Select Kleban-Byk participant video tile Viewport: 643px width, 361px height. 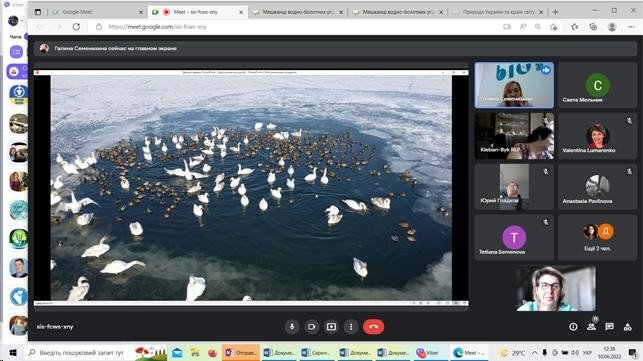[514, 136]
